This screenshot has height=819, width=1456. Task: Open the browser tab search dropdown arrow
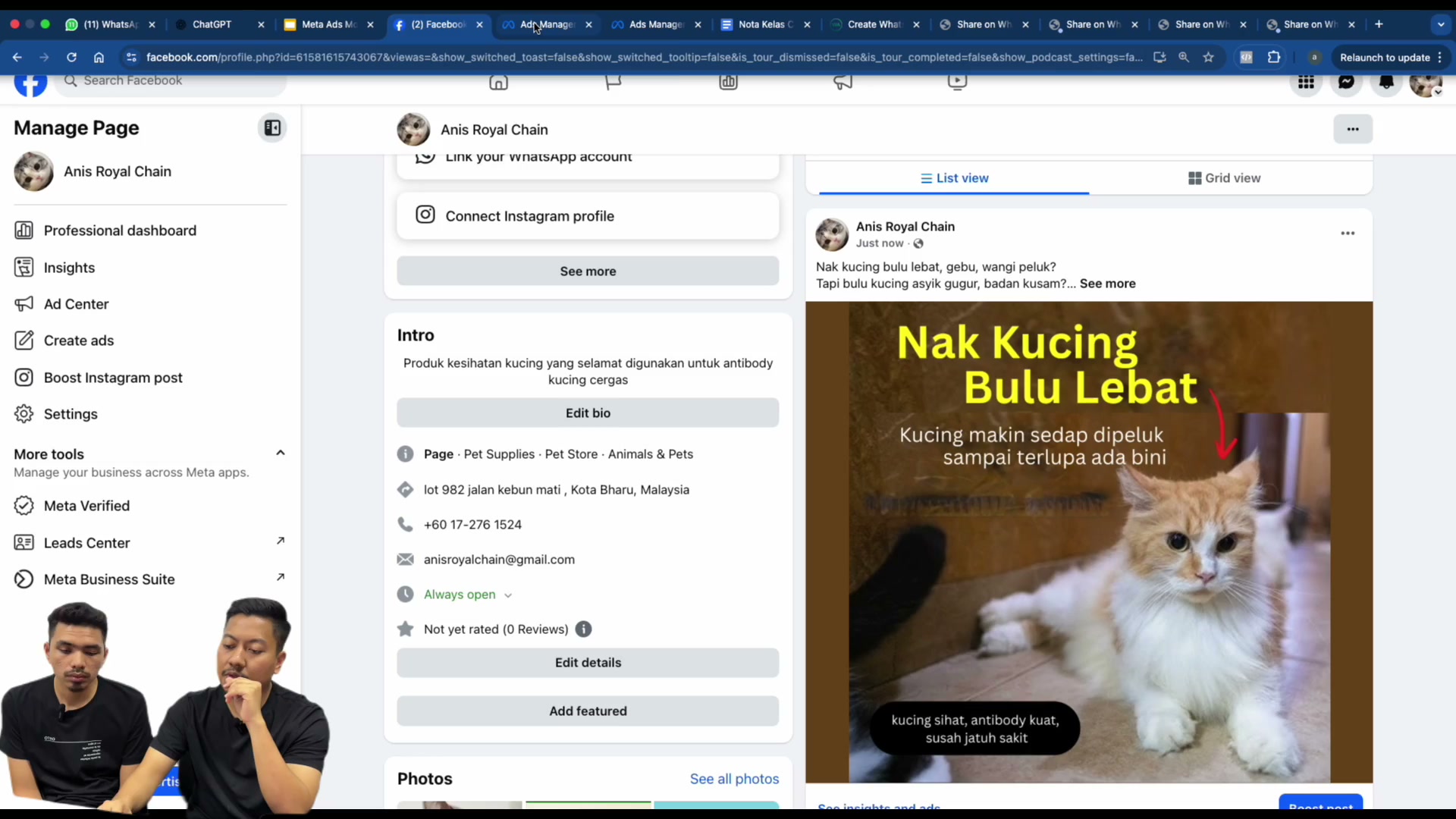click(x=1441, y=24)
